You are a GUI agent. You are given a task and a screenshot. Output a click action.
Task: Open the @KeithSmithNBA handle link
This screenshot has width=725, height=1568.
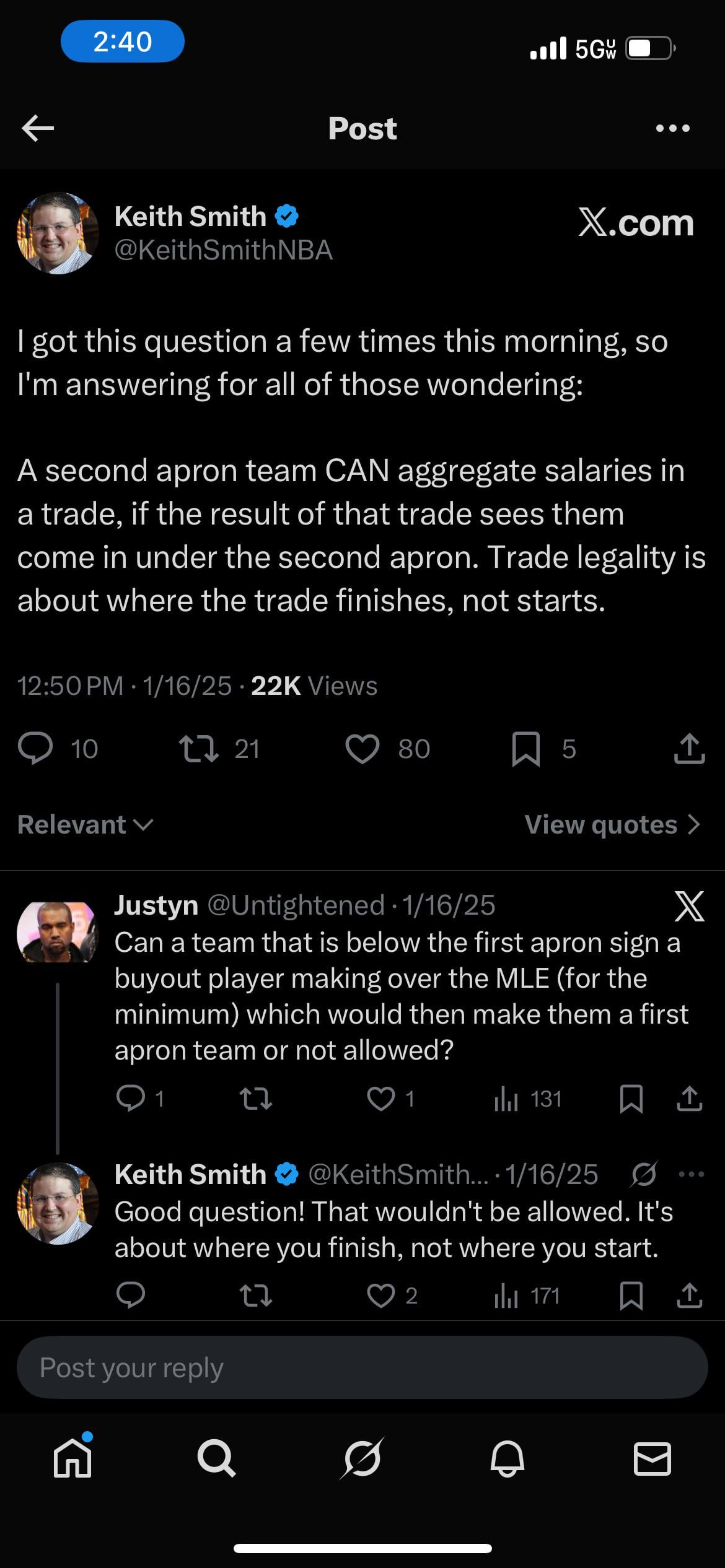(224, 250)
